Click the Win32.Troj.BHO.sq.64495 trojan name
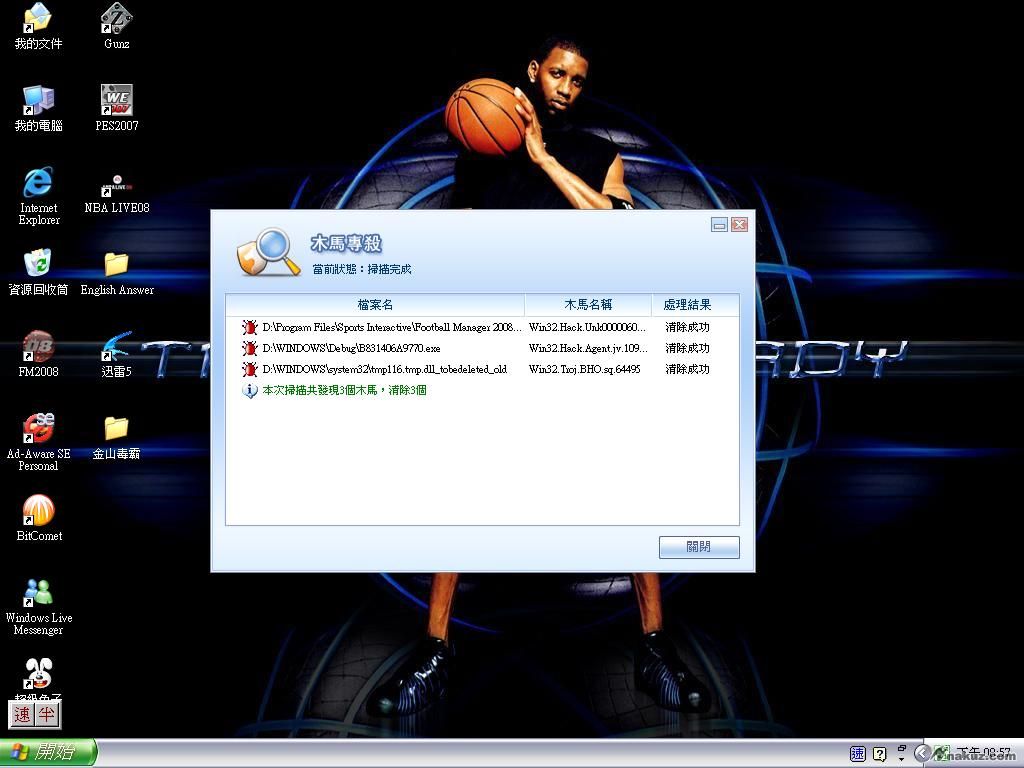This screenshot has height=768, width=1024. tap(584, 369)
